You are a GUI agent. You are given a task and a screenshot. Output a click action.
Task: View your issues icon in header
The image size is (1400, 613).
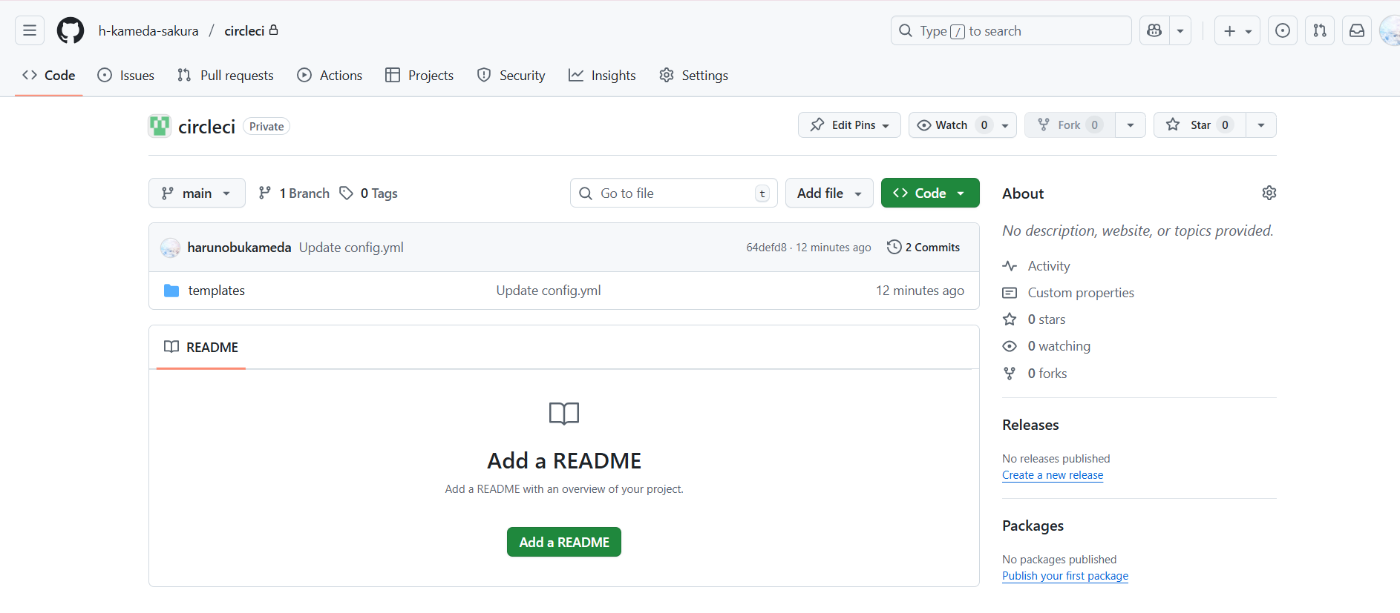pyautogui.click(x=1283, y=31)
